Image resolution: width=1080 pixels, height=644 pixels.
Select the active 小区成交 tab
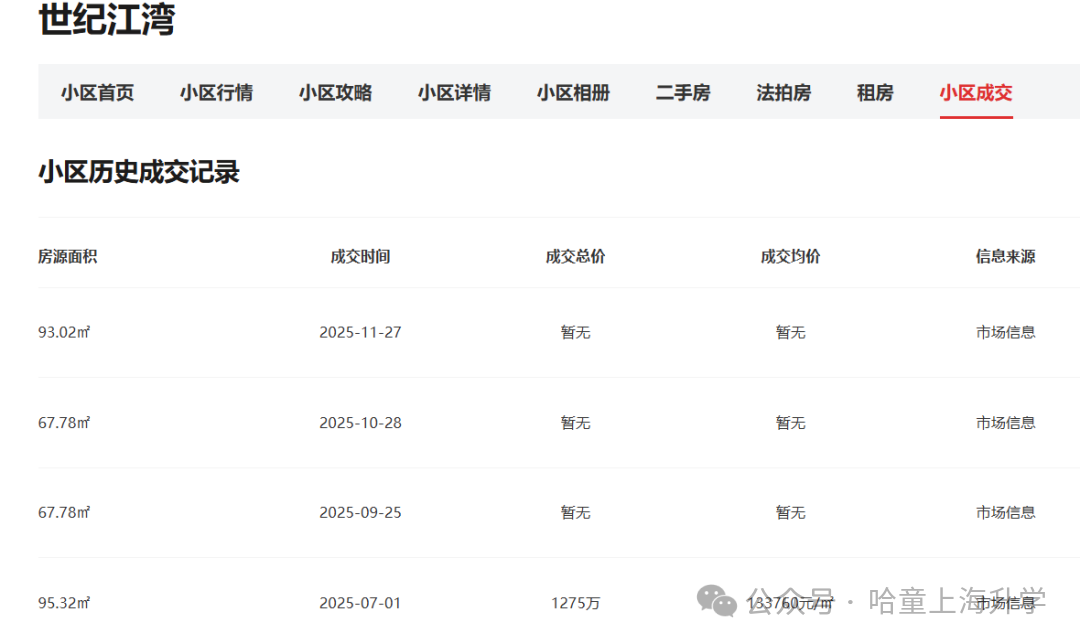[975, 93]
